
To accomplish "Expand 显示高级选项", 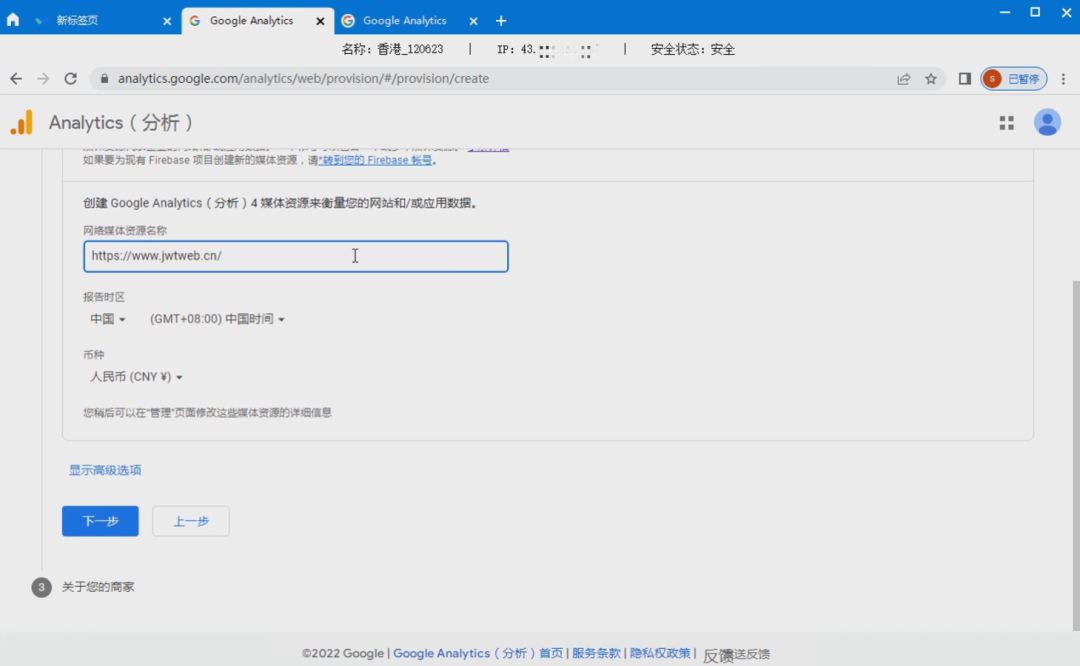I will (x=105, y=470).
